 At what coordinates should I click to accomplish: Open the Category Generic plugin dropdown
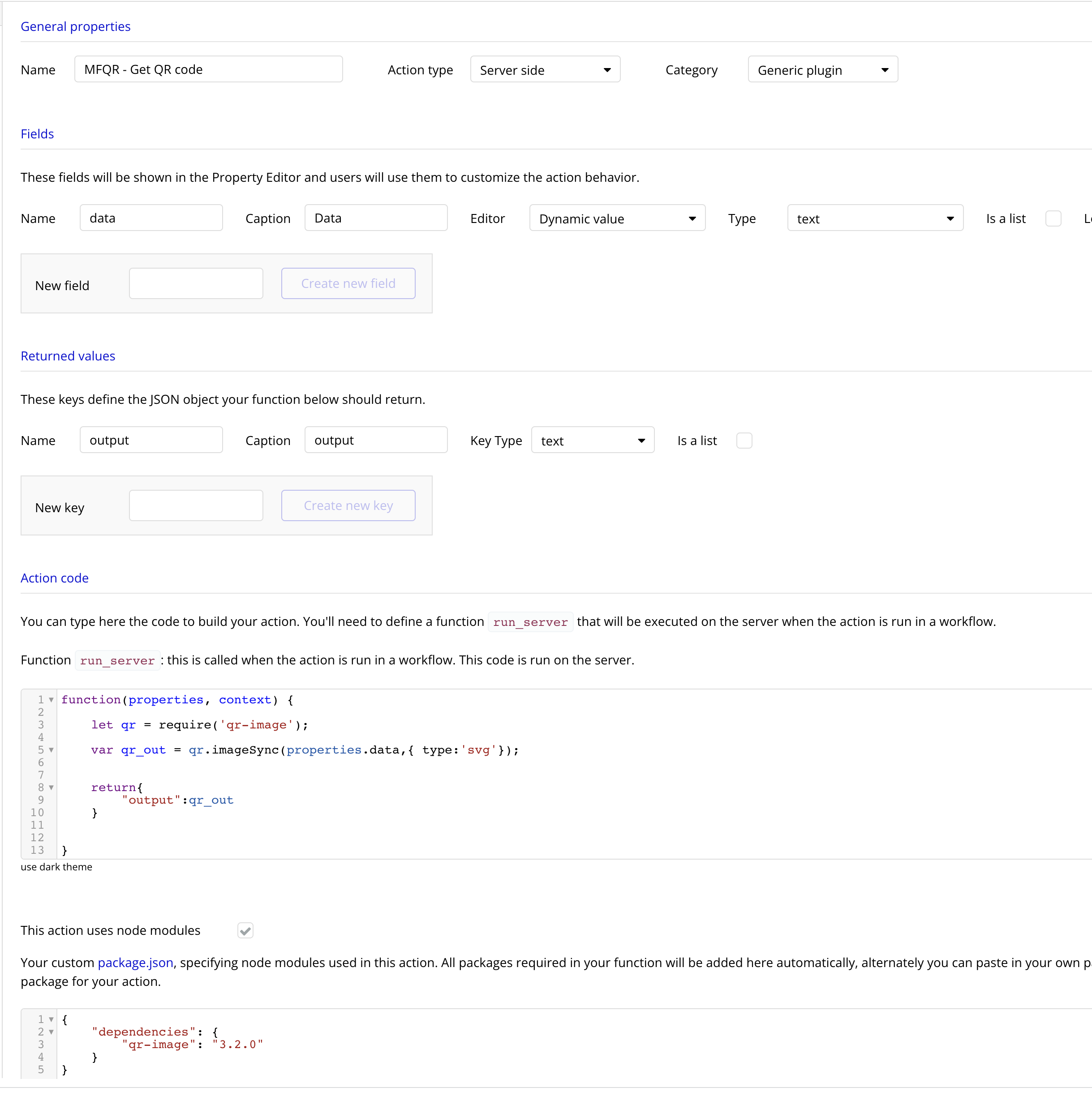tap(822, 70)
